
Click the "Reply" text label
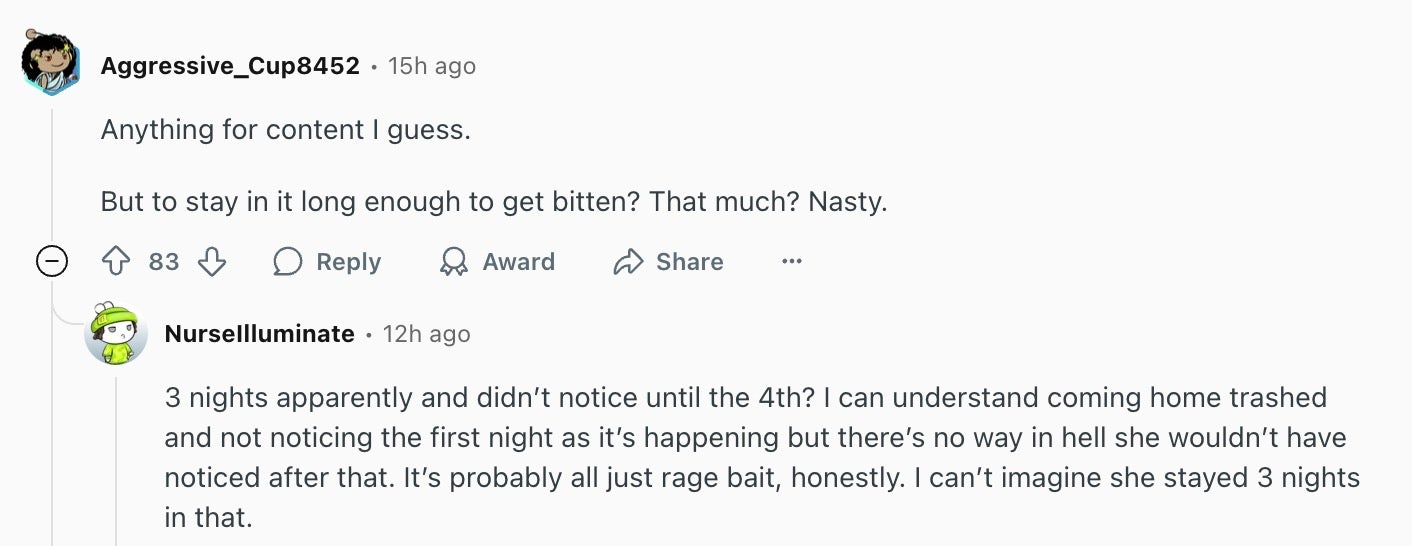[x=348, y=262]
